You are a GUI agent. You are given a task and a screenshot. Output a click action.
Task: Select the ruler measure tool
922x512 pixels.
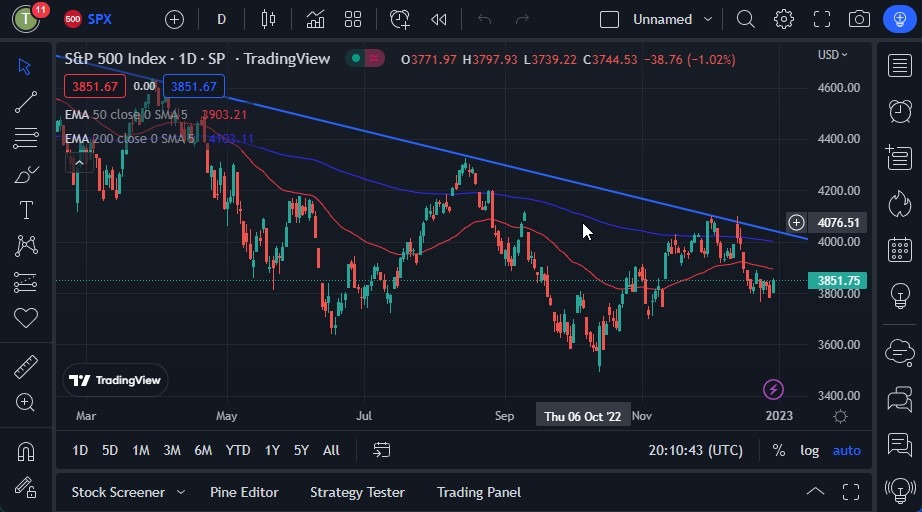pos(25,367)
